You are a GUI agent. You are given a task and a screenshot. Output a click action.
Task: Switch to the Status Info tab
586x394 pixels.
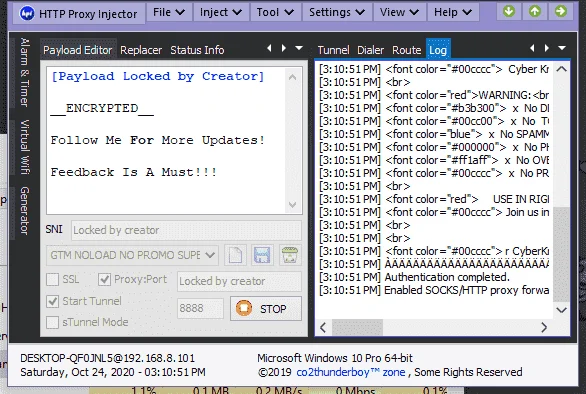click(197, 50)
